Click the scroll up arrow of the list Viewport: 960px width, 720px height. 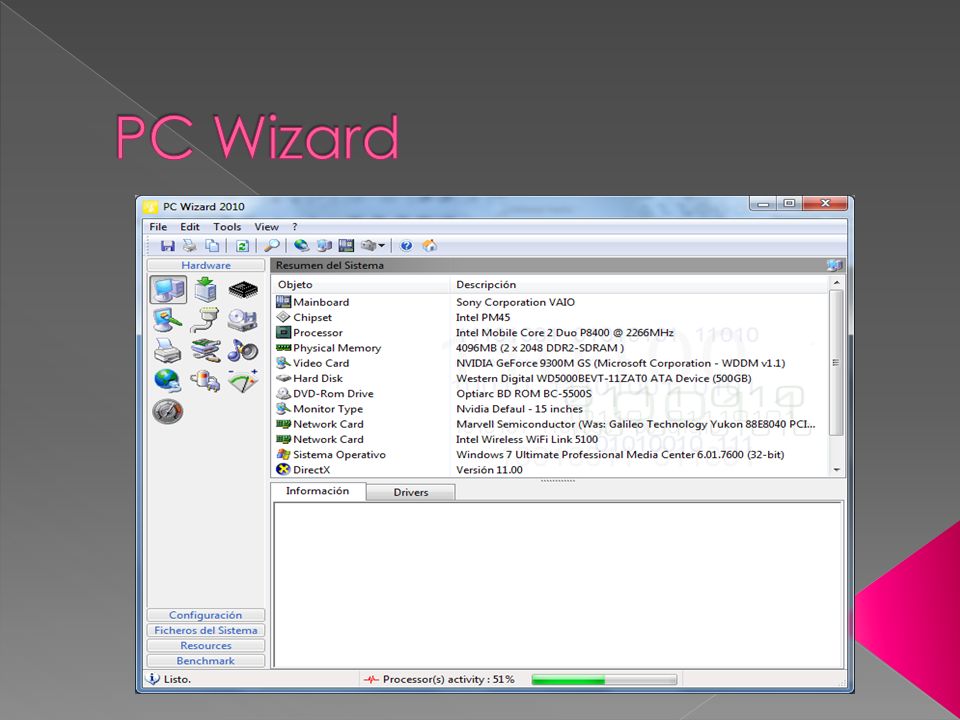(836, 283)
